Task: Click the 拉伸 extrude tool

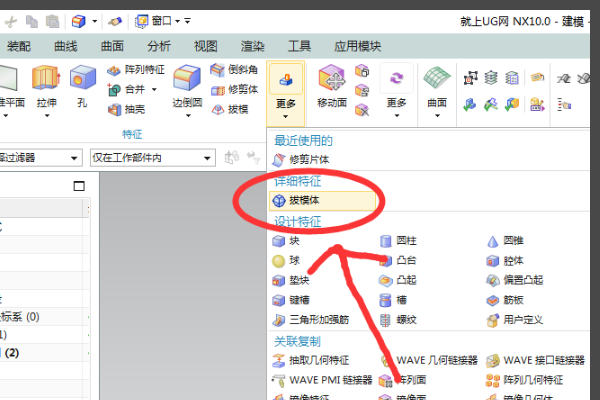Action: pos(46,86)
